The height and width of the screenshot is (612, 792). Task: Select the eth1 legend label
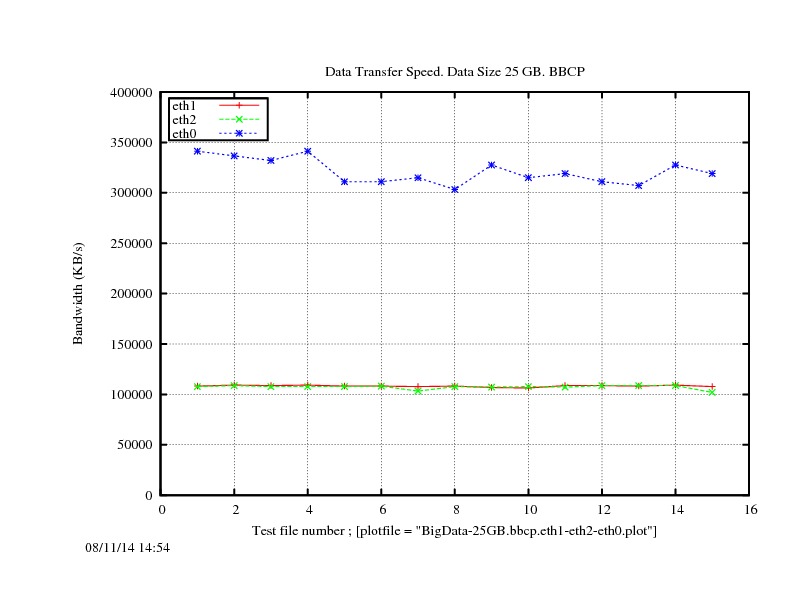[x=183, y=105]
